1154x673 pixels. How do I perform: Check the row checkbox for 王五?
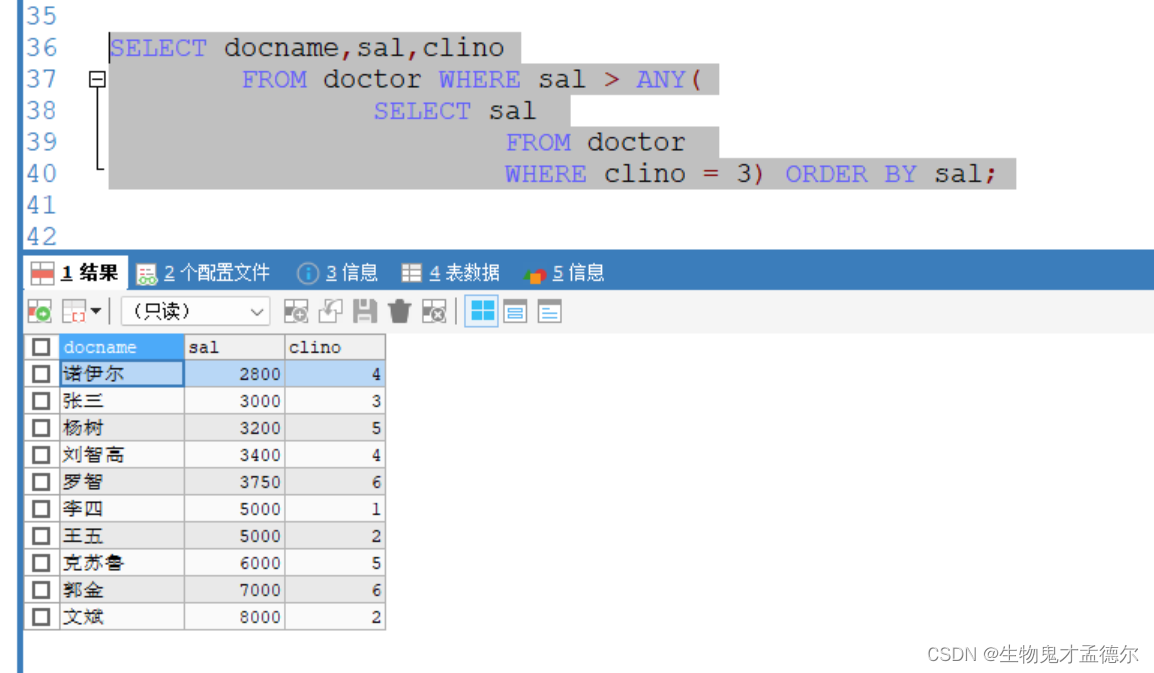[x=41, y=536]
